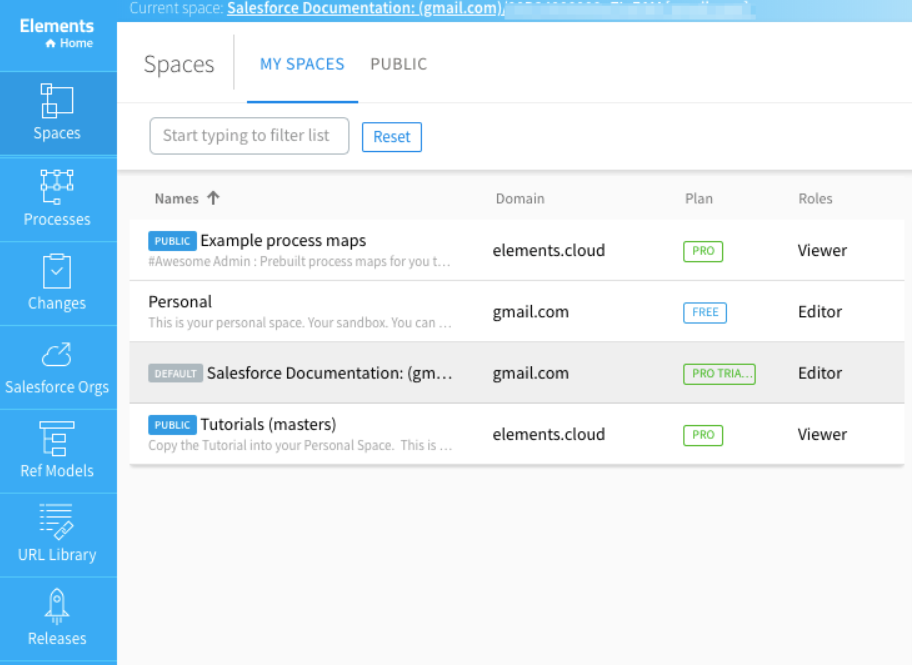The image size is (912, 665).
Task: Open the Ref Models icon
Action: point(57,439)
